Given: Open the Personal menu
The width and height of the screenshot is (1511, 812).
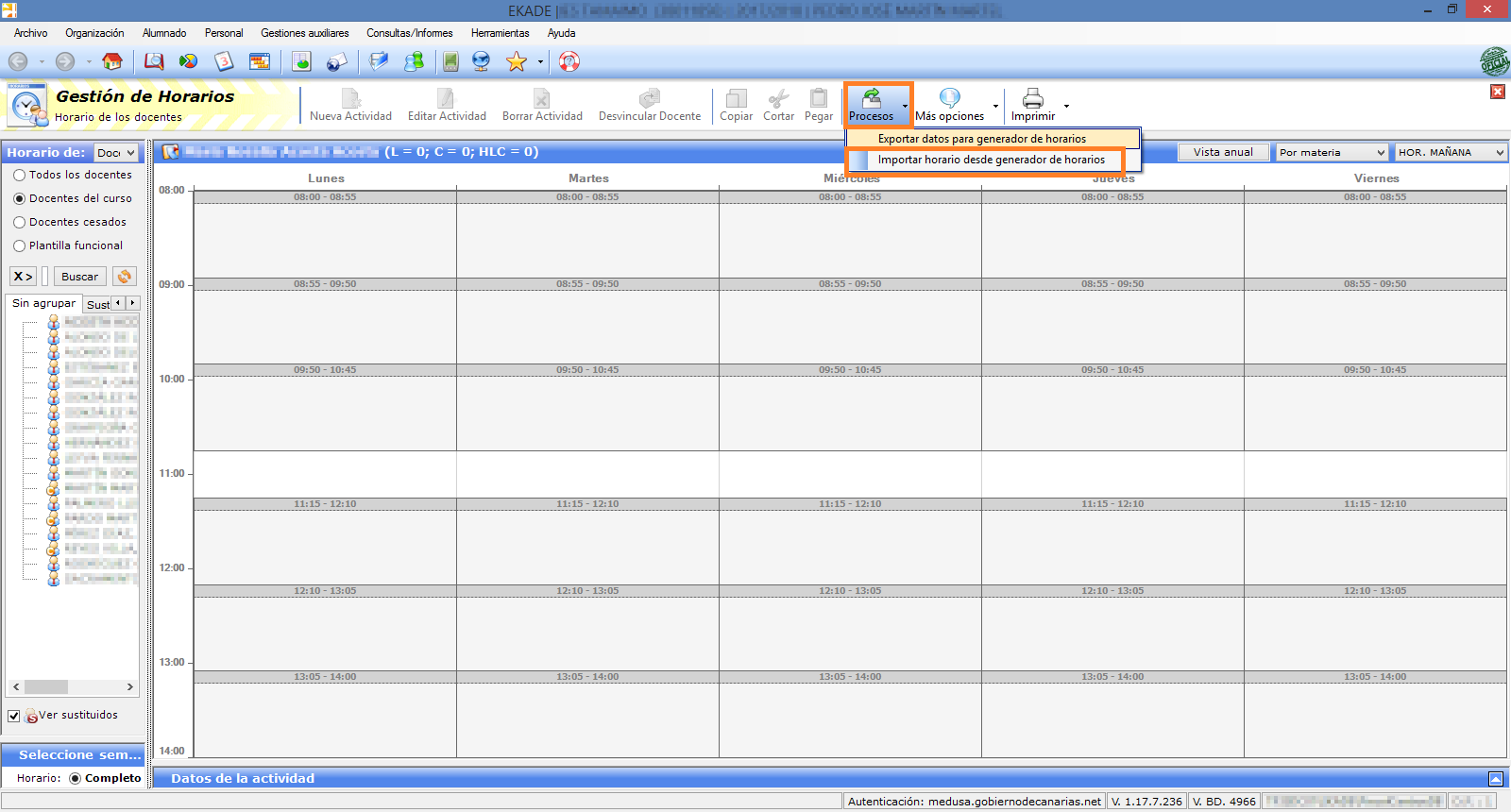Looking at the screenshot, I should coord(224,33).
